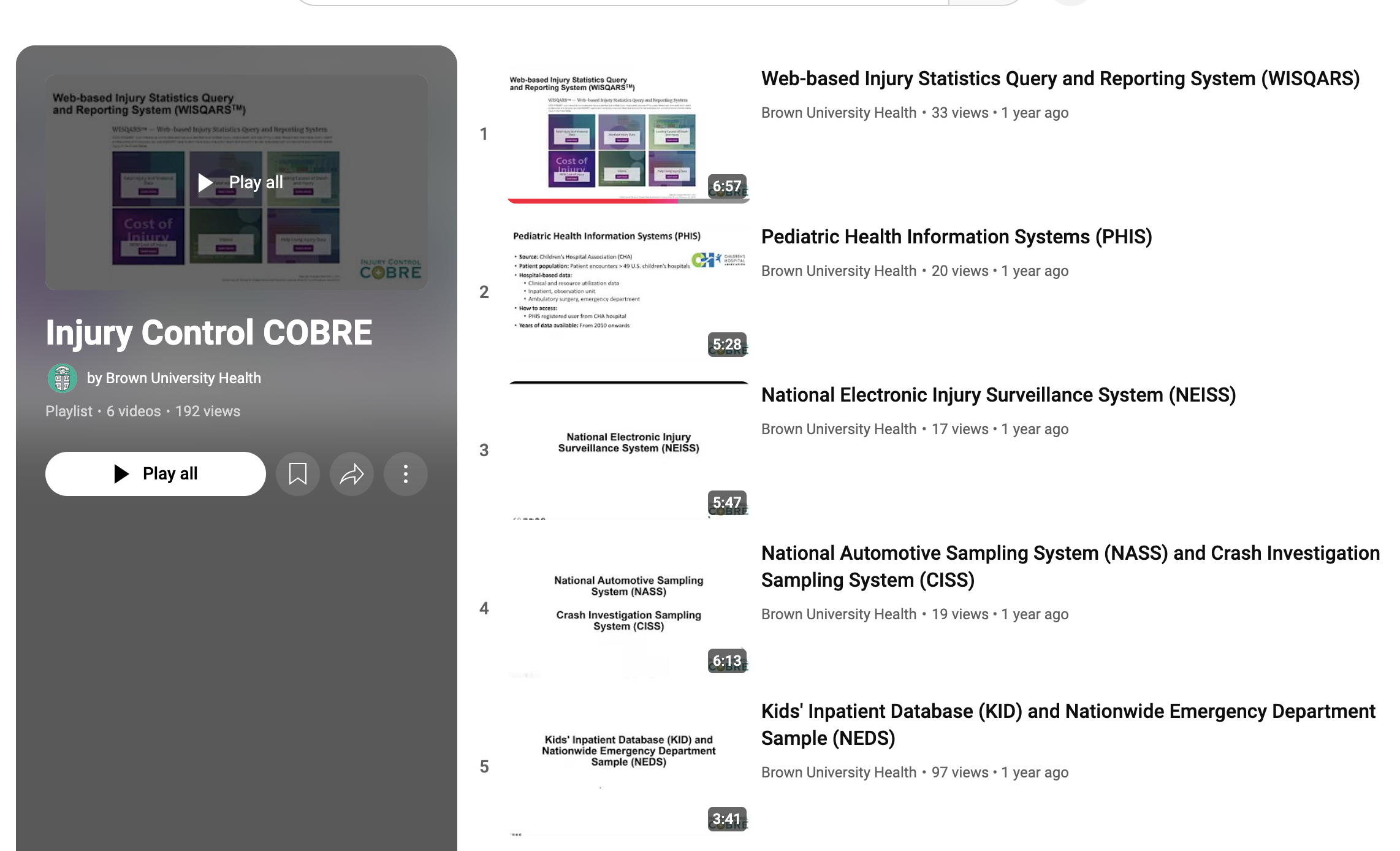
Task: Open Kids' Inpatient Database video title
Action: (1068, 725)
